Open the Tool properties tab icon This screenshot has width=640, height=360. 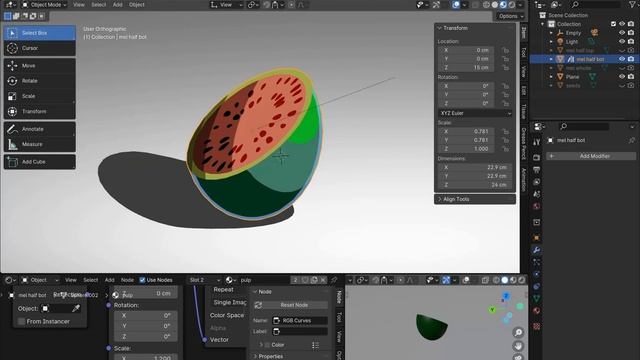click(x=537, y=142)
